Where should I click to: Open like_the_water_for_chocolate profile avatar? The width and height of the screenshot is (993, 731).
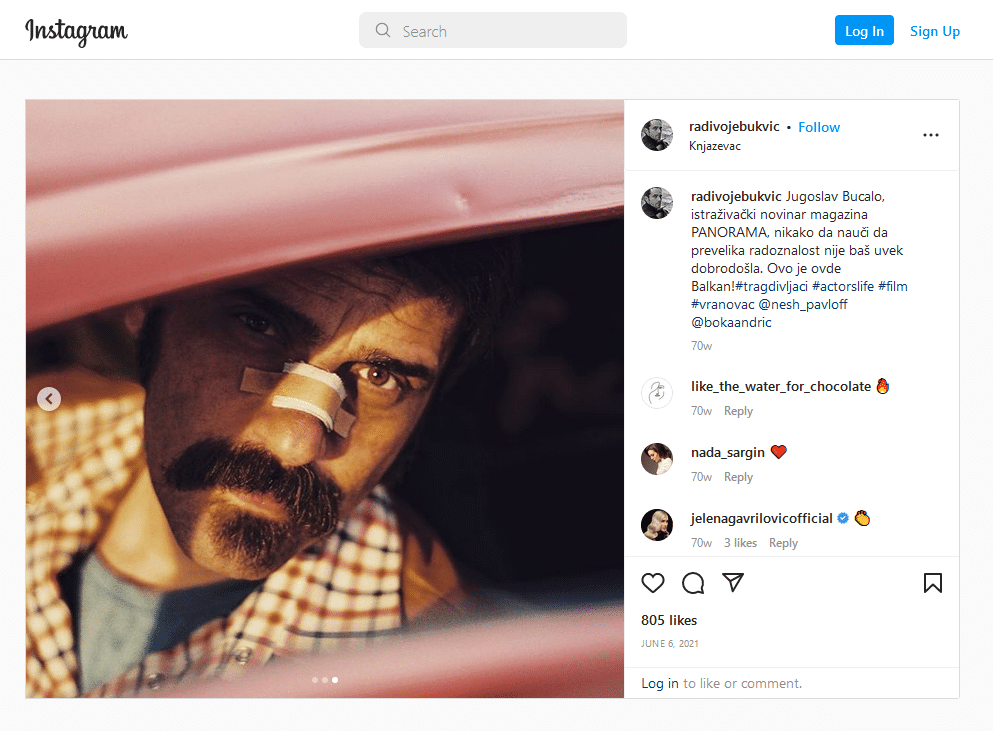click(657, 393)
